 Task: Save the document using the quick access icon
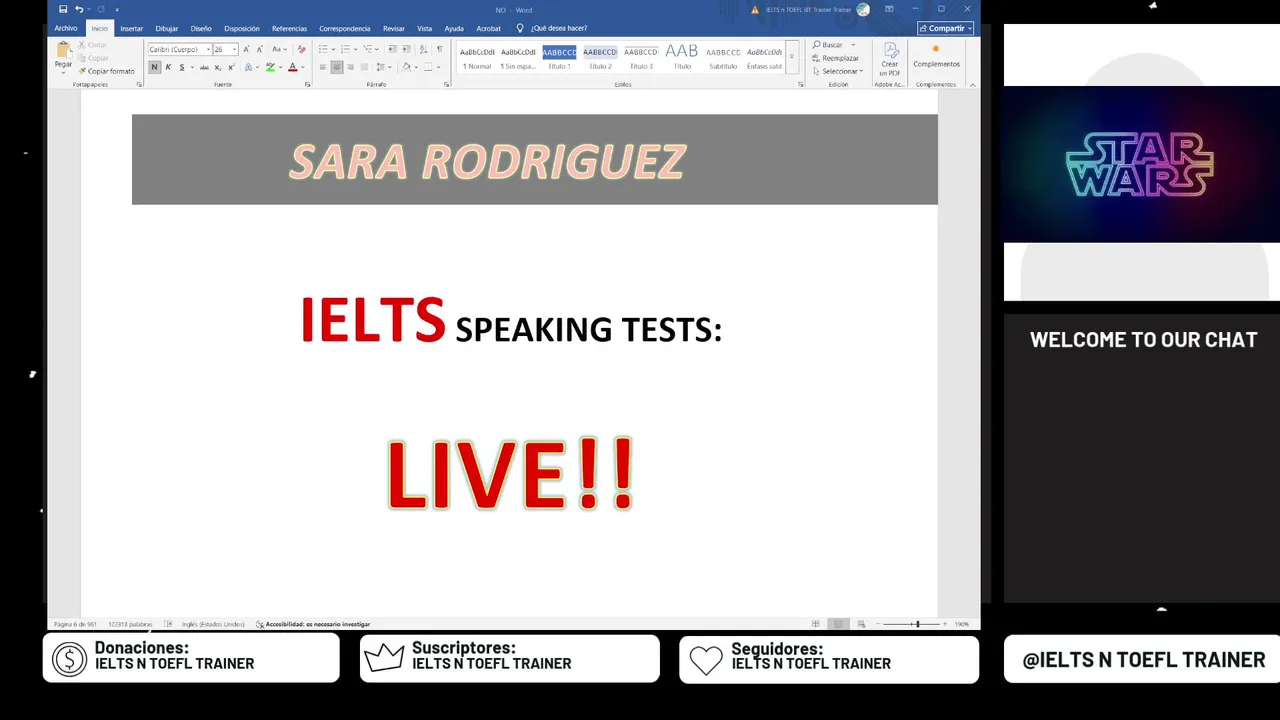tap(63, 9)
